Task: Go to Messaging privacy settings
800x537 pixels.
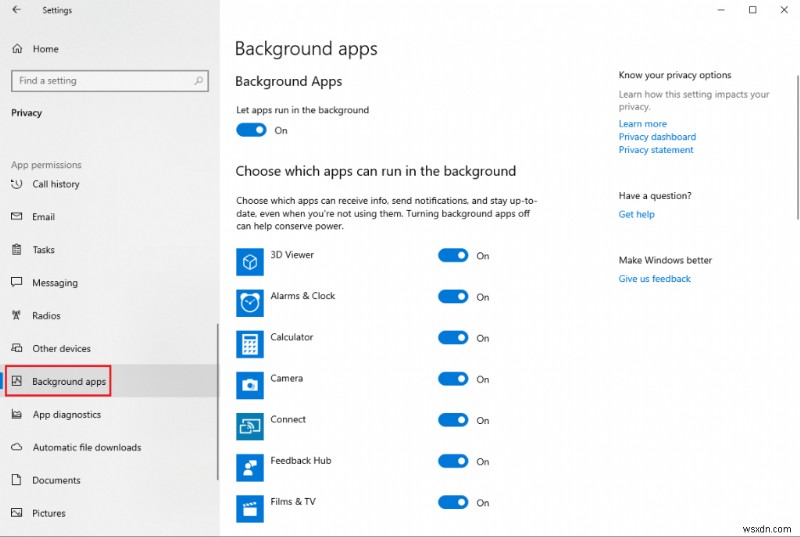Action: (109, 283)
